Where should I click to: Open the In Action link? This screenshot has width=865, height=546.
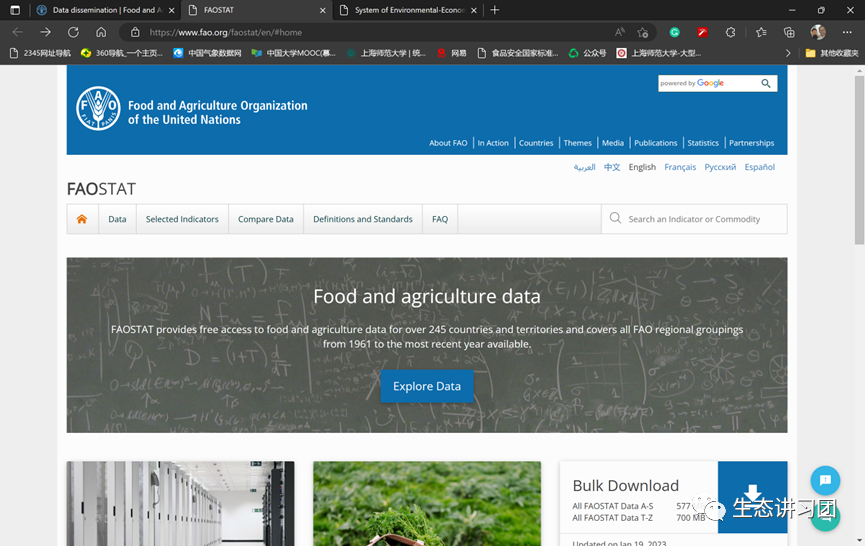(x=493, y=143)
